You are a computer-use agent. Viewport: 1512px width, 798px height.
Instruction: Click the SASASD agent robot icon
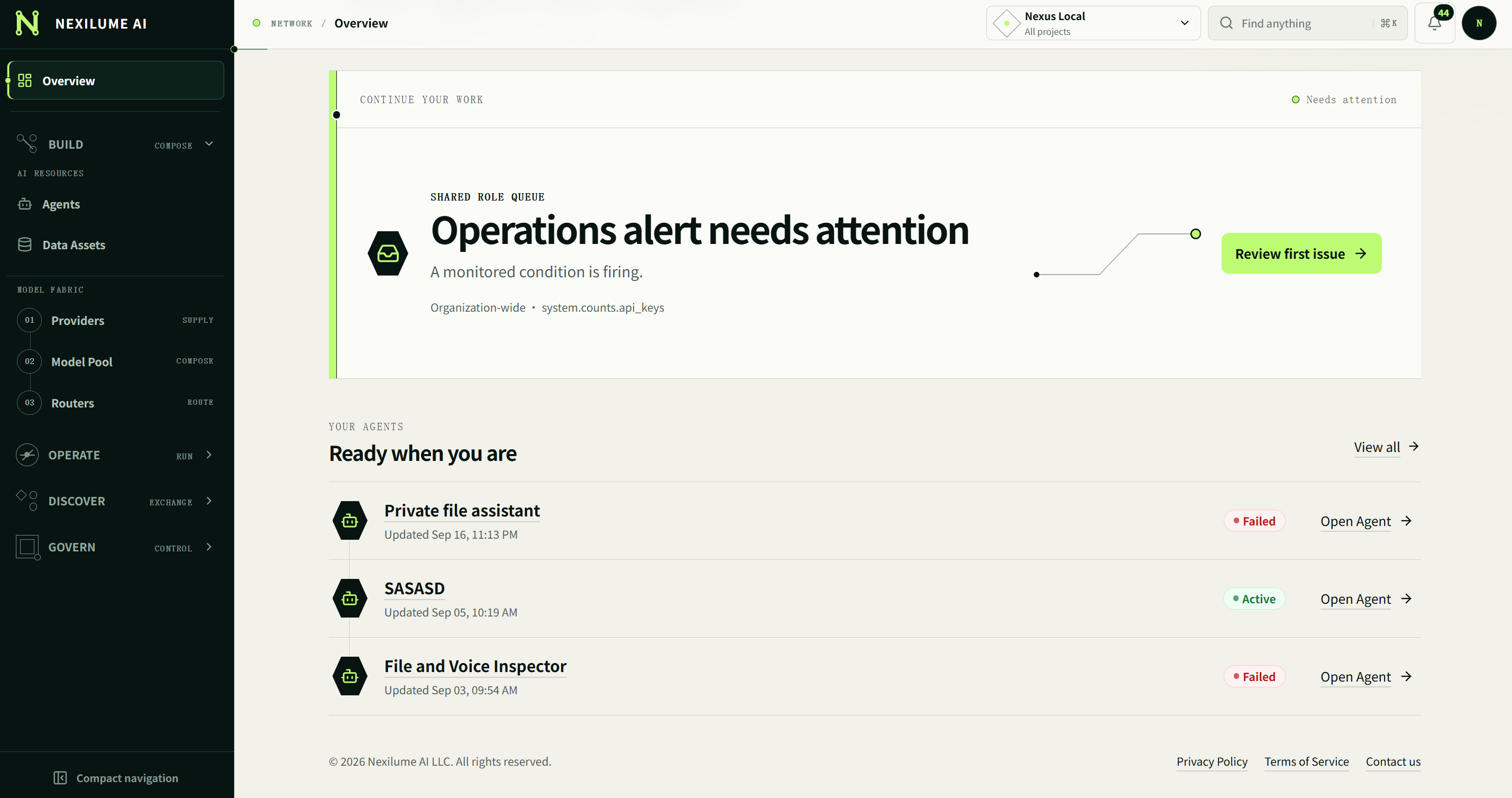350,598
